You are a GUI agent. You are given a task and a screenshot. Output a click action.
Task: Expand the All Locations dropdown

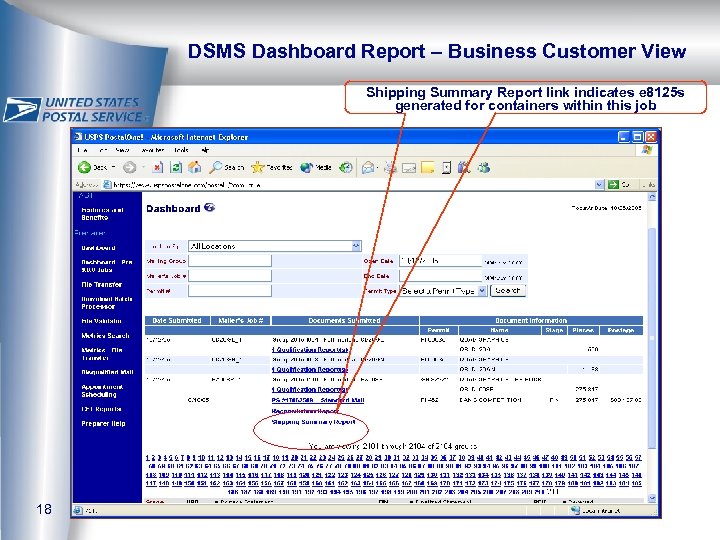pyautogui.click(x=356, y=246)
